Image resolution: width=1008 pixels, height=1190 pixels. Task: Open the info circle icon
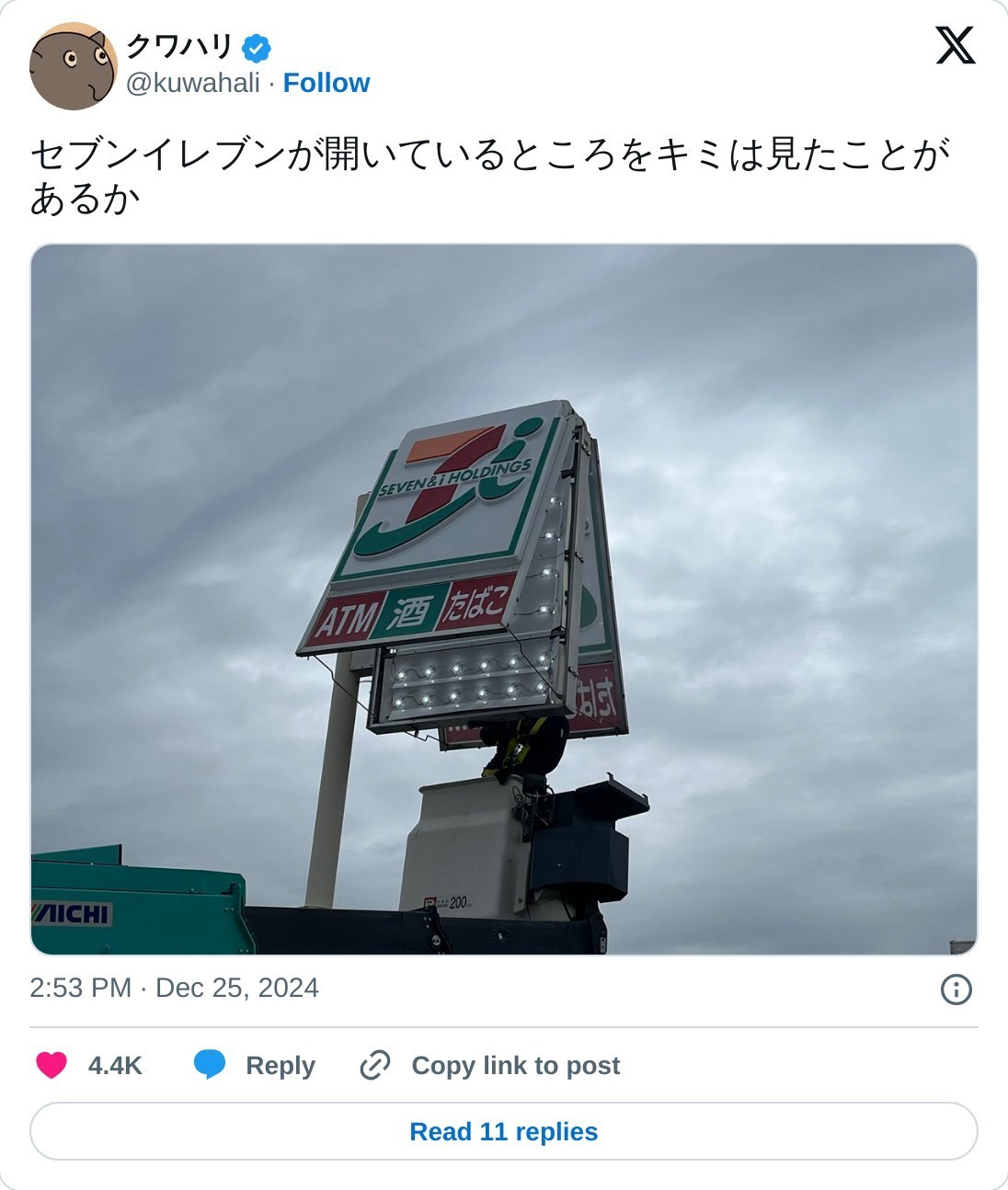tap(956, 990)
